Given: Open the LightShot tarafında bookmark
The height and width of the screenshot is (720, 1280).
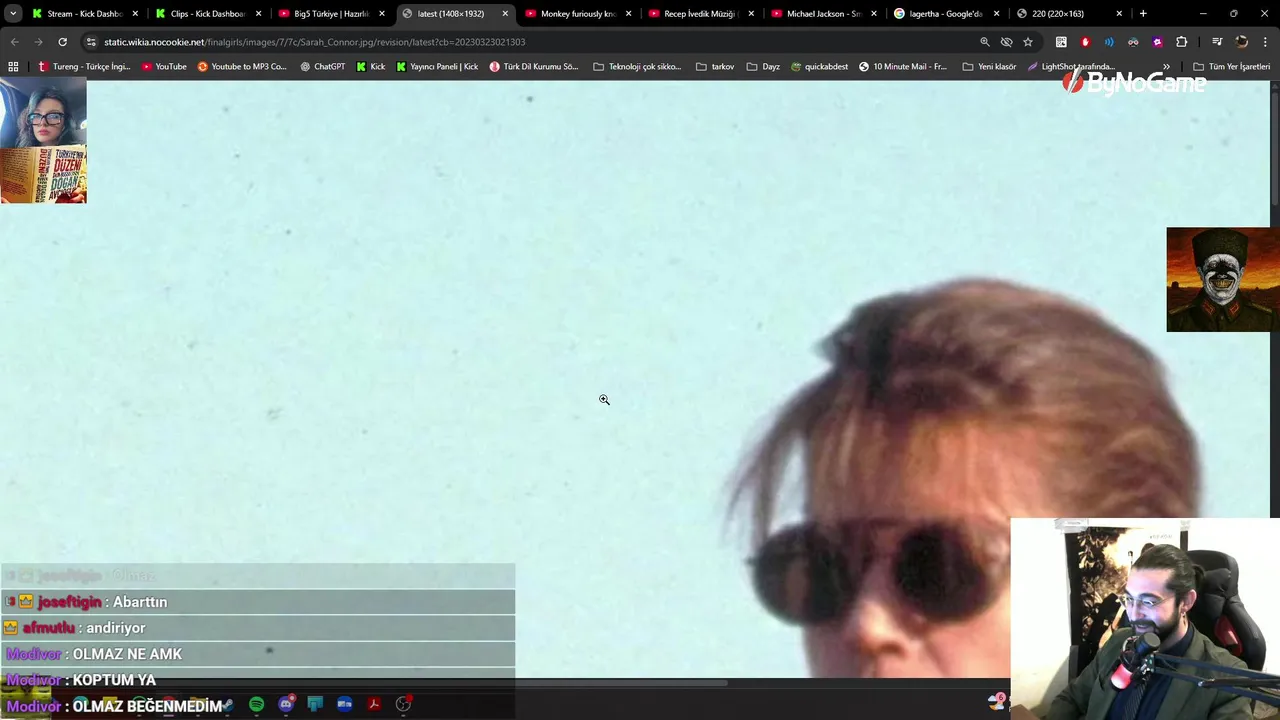Looking at the screenshot, I should pyautogui.click(x=1071, y=66).
